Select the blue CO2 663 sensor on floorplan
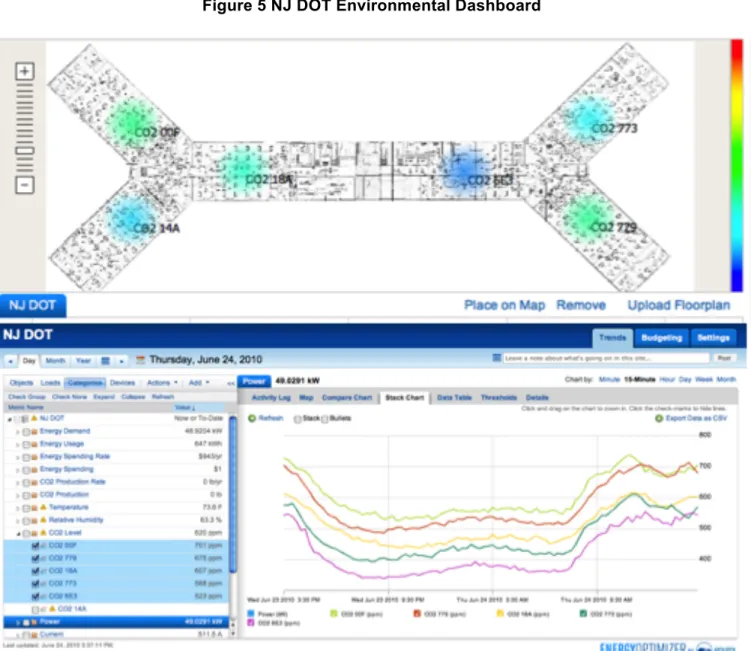This screenshot has height=651, width=751. (464, 170)
